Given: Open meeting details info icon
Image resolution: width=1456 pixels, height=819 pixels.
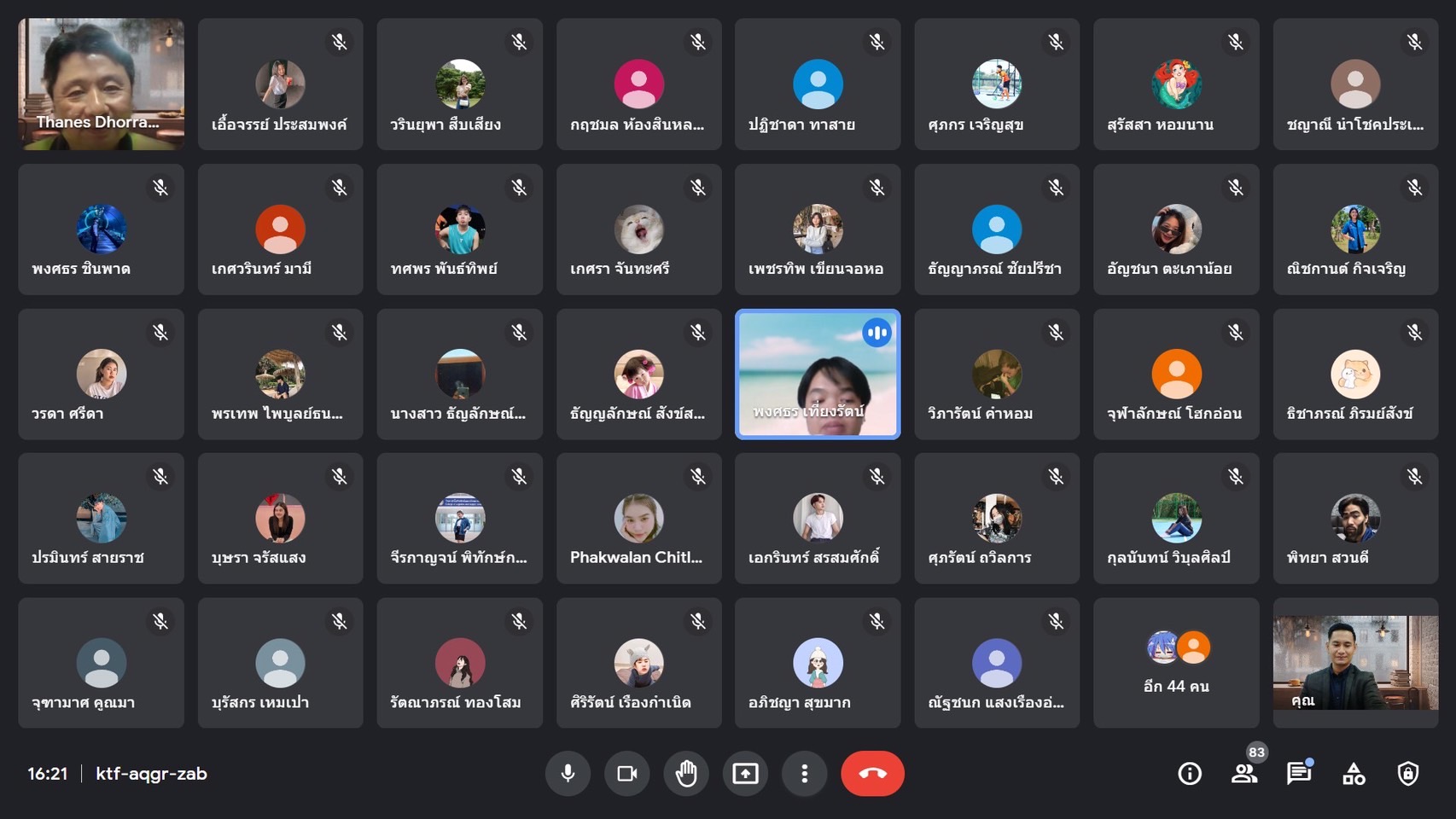Looking at the screenshot, I should (x=1190, y=774).
